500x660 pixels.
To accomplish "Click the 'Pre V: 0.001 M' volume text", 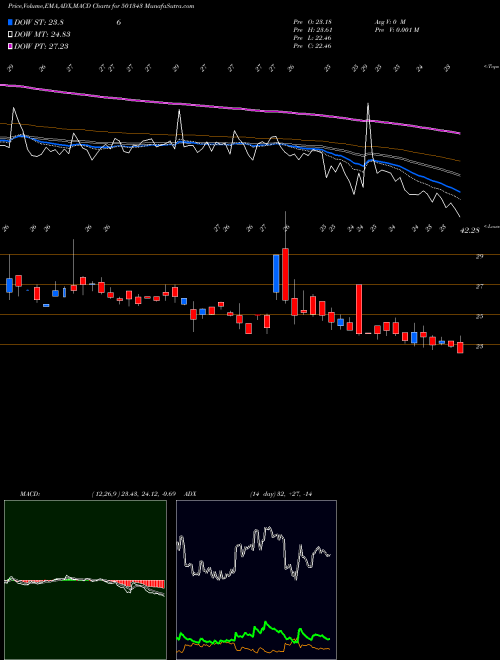I will (x=397, y=30).
